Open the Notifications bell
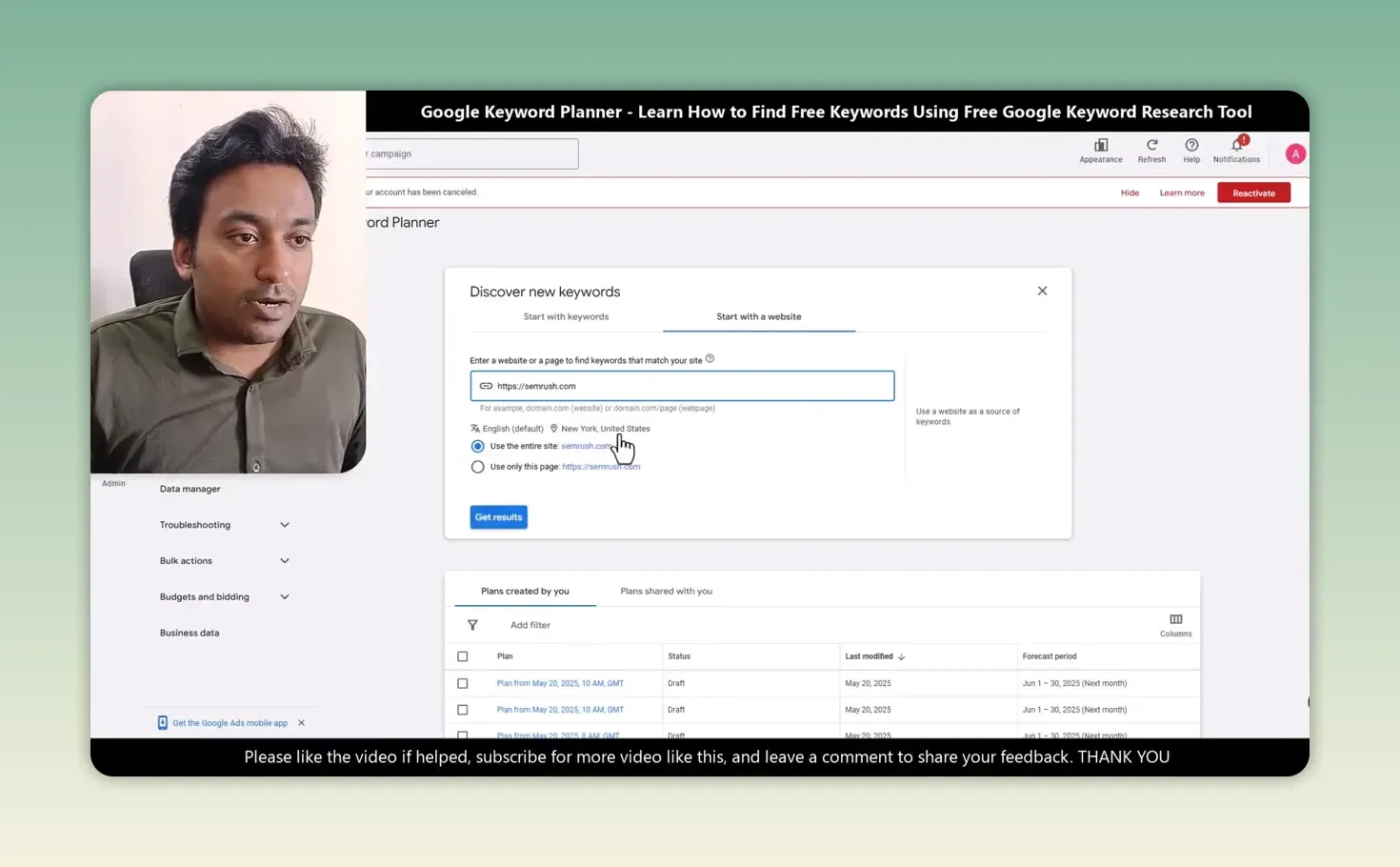 pos(1237,145)
